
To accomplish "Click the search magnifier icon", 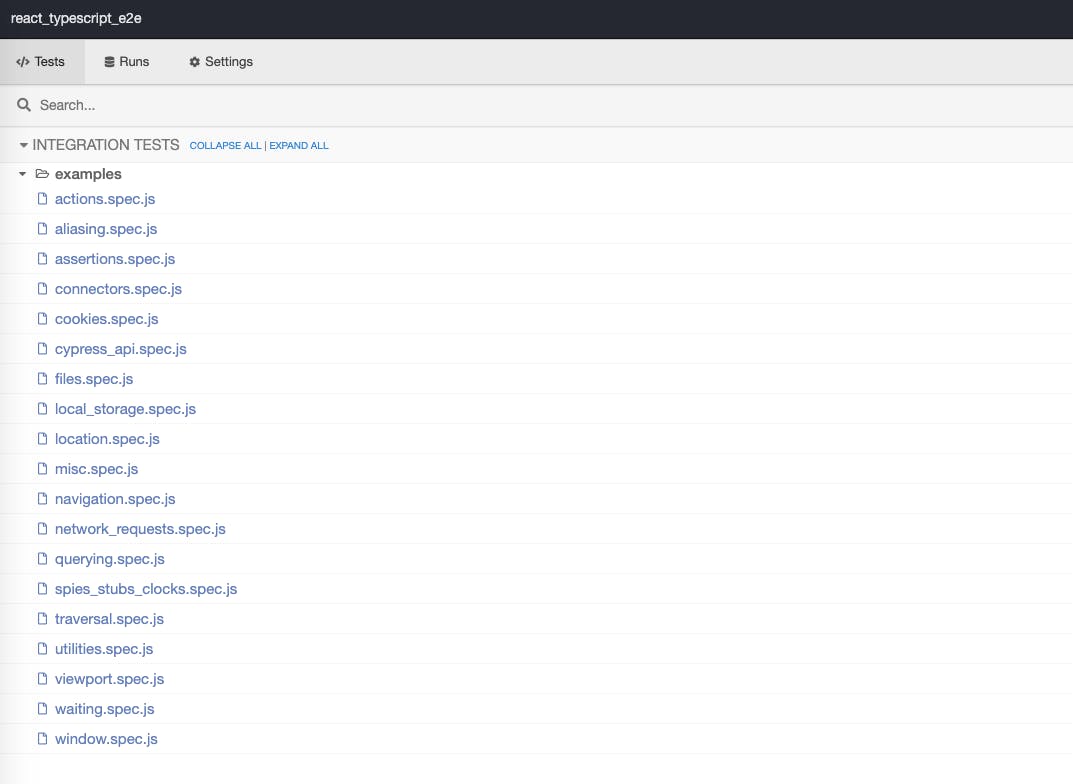I will (x=23, y=104).
